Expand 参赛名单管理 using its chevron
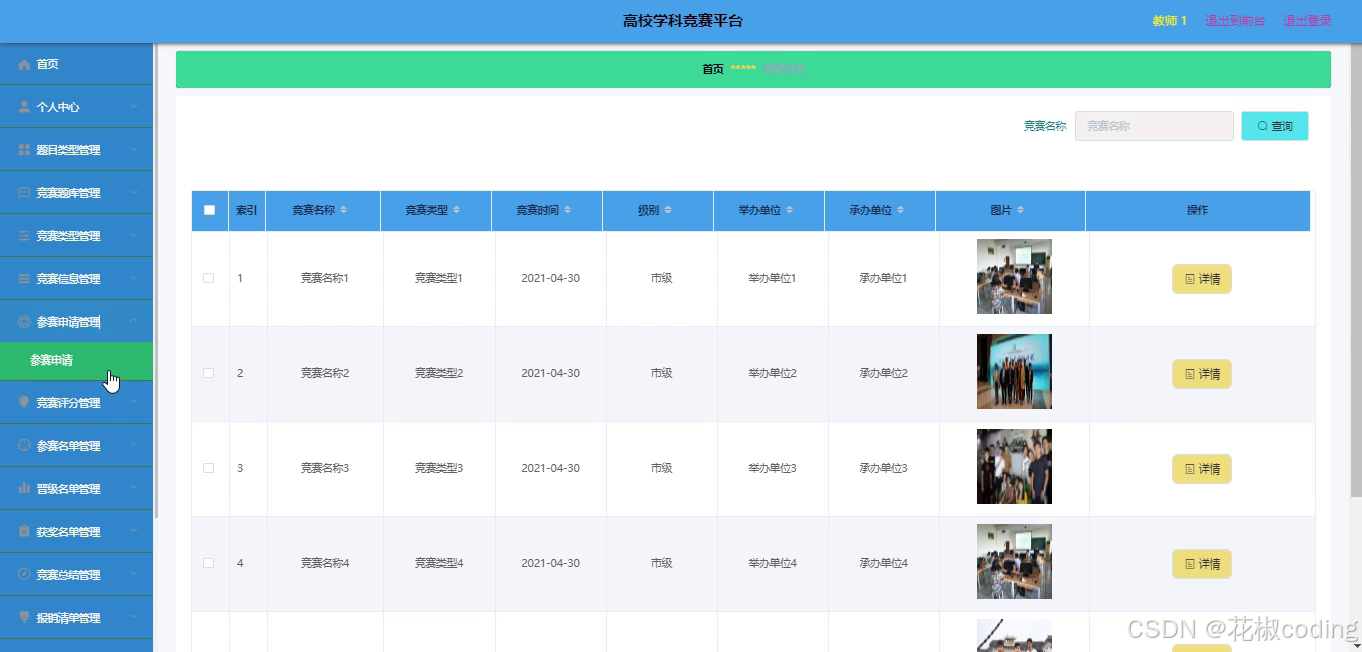 coord(134,446)
